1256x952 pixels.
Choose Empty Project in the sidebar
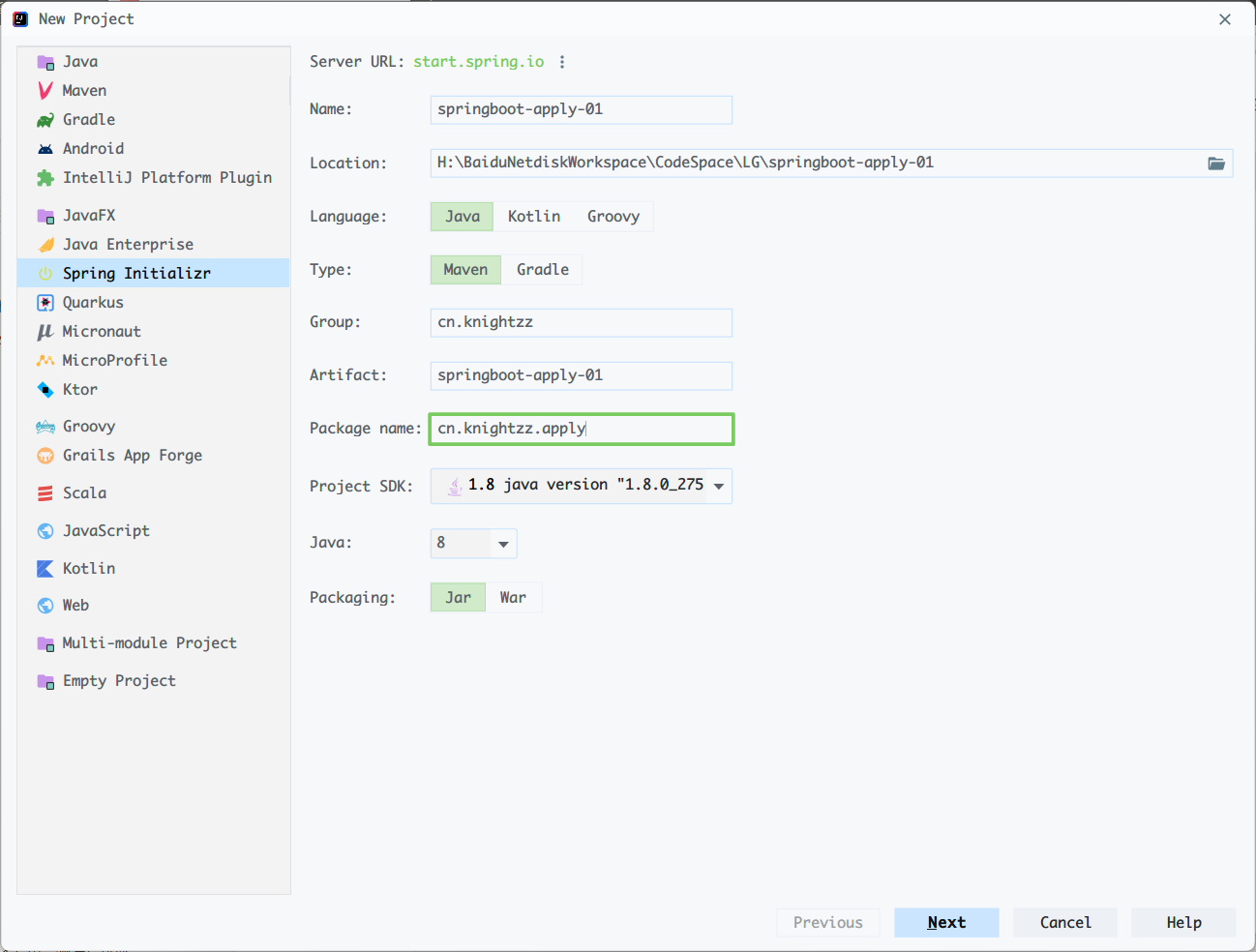coord(153,681)
